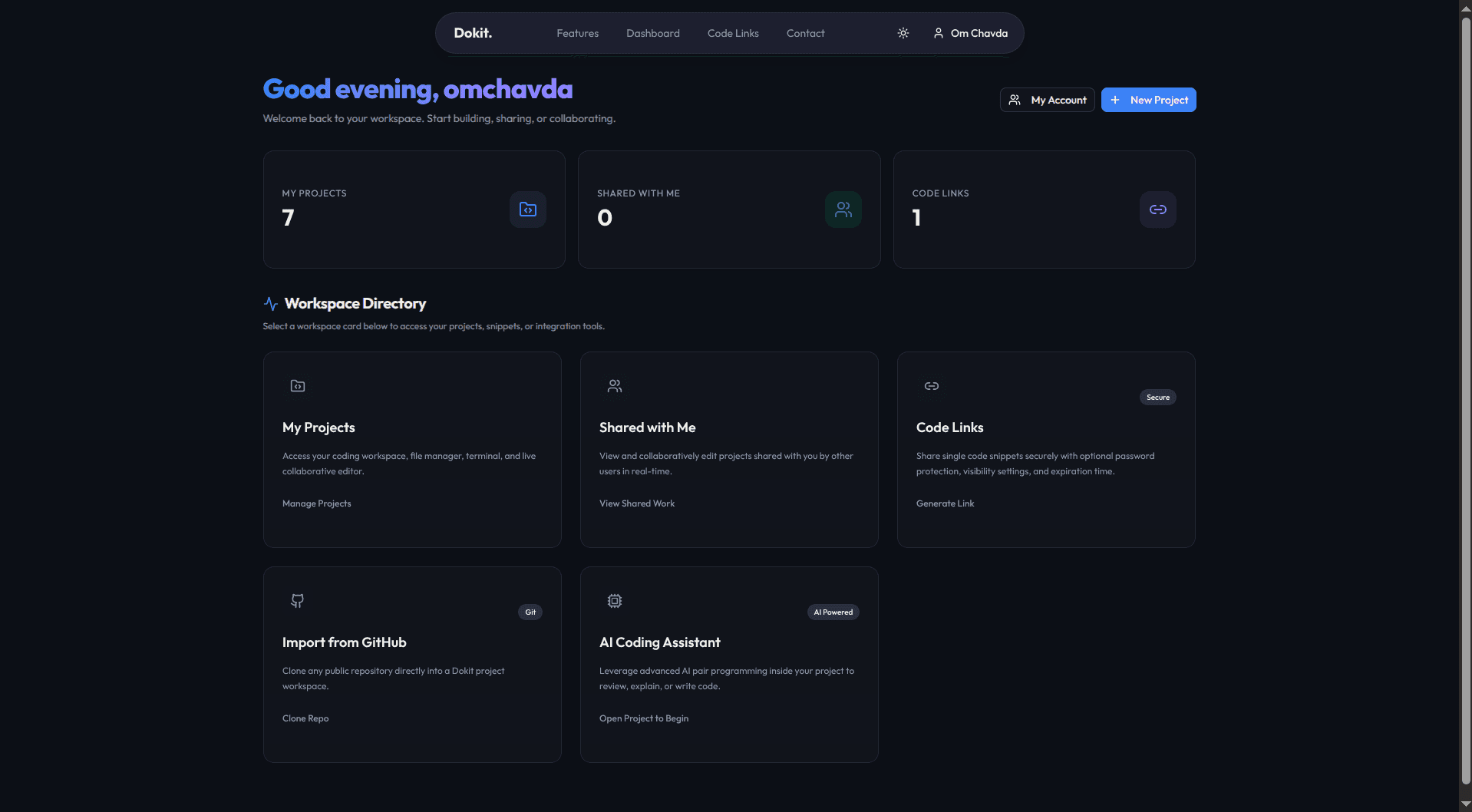Click the plus icon in New Project

coord(1115,100)
